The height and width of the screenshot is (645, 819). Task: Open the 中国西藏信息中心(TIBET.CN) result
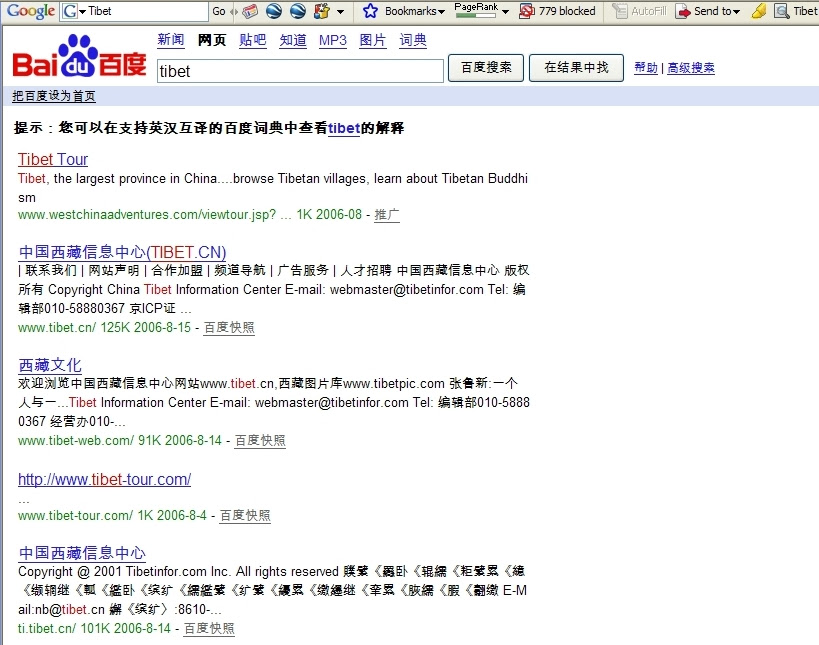[122, 252]
